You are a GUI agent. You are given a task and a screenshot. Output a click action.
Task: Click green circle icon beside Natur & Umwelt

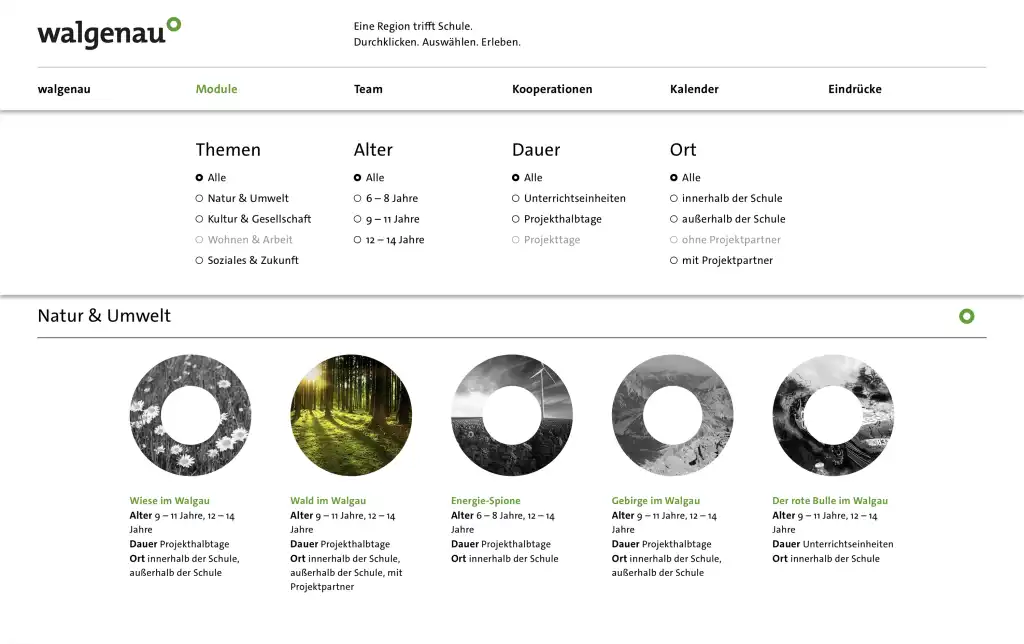point(966,316)
